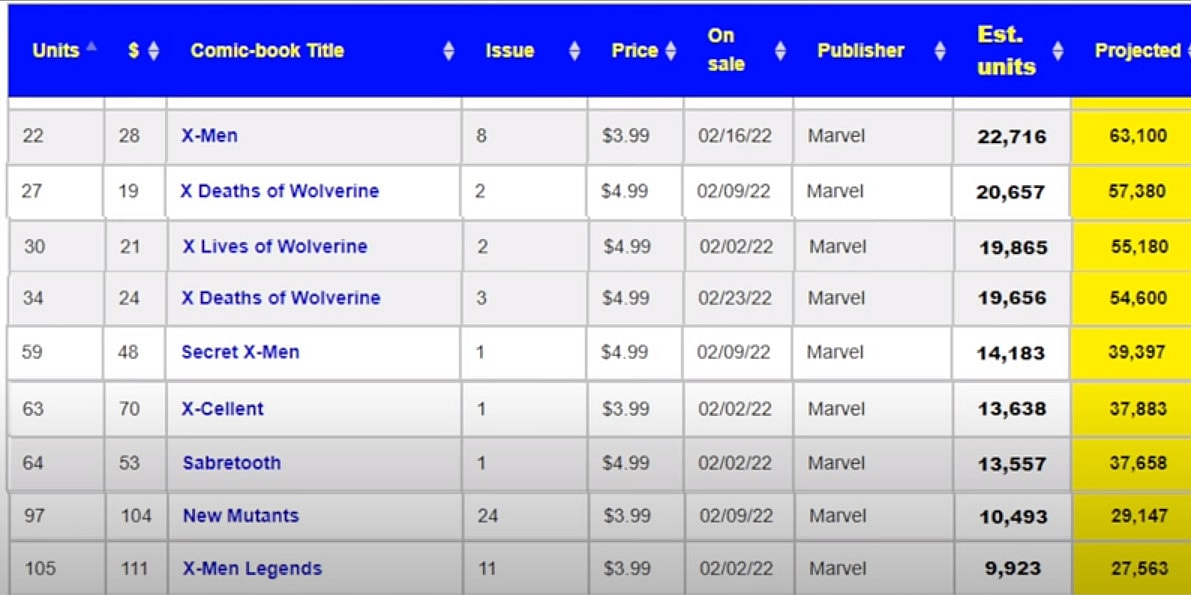The height and width of the screenshot is (595, 1191).
Task: Click the X-Cellent title link
Action: point(222,408)
